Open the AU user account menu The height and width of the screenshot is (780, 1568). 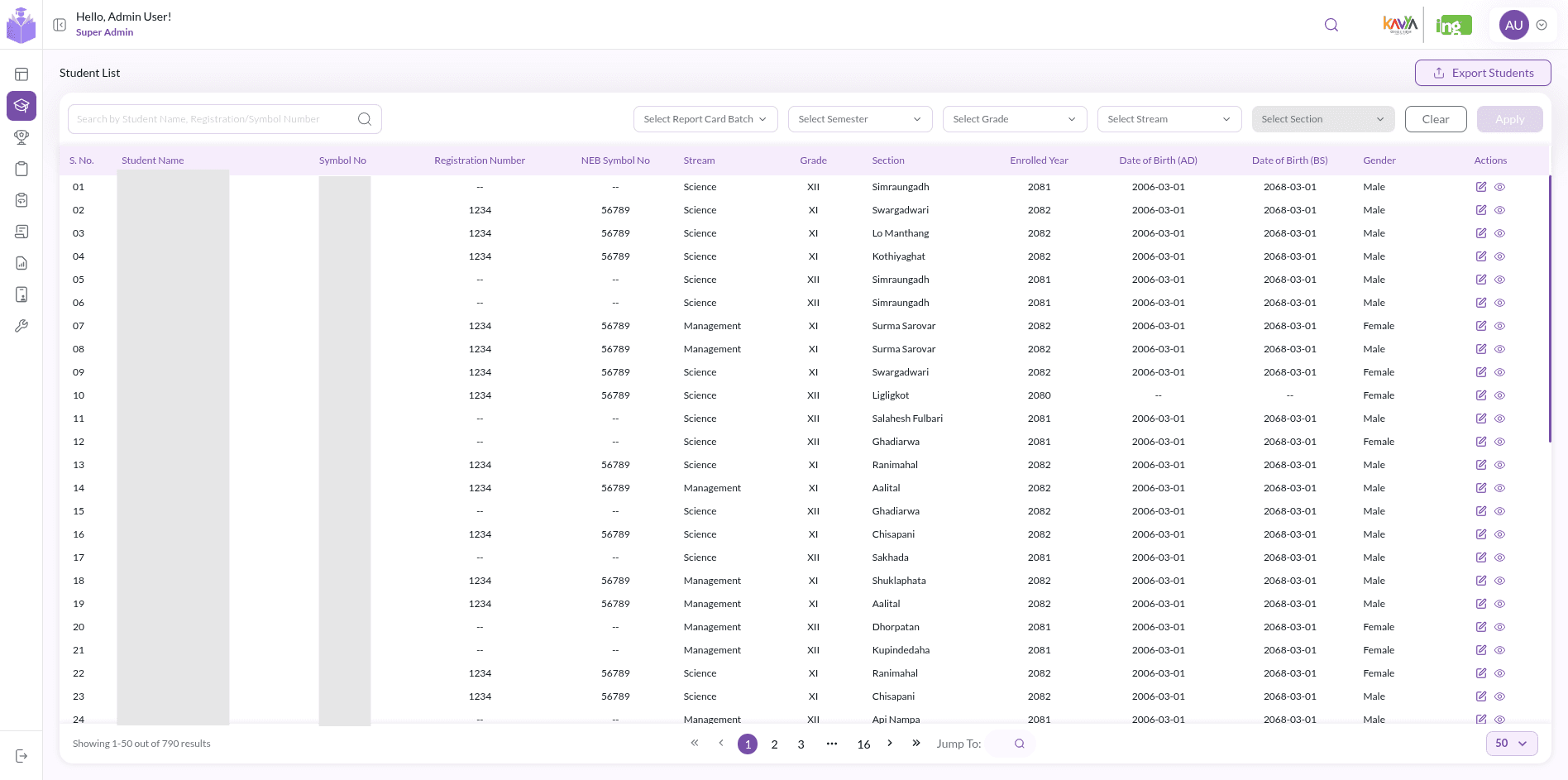point(1523,25)
